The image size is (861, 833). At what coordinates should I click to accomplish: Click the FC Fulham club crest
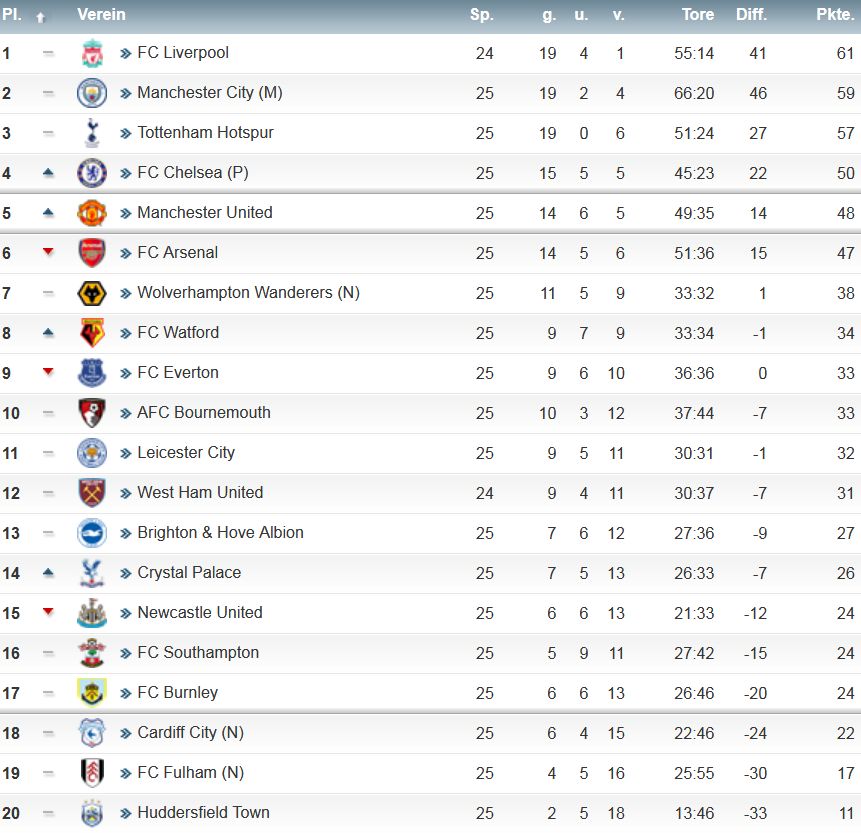tap(92, 773)
